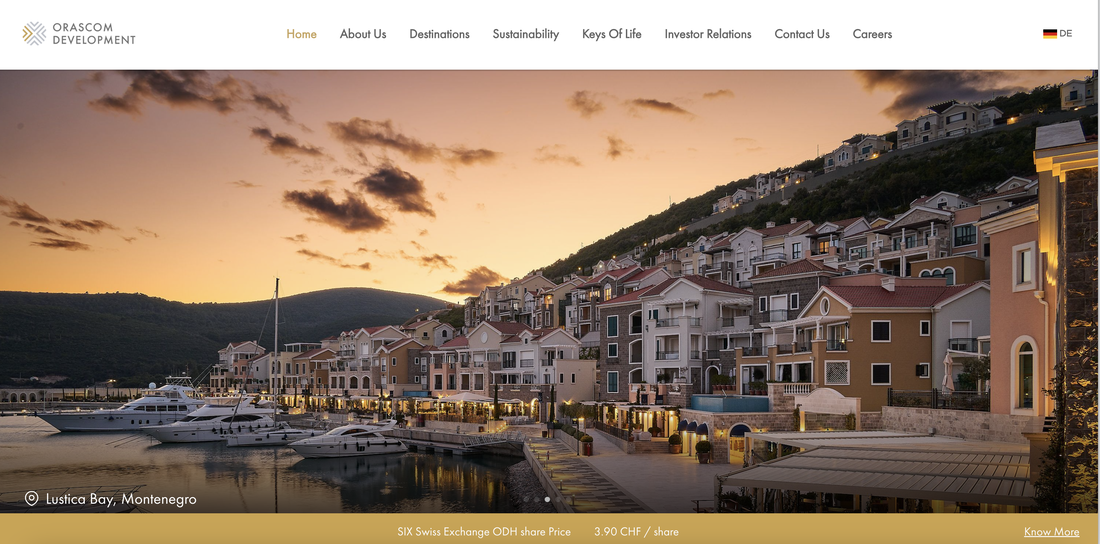Click the SIX Swiss Exchange ODH share Price text

tap(484, 531)
